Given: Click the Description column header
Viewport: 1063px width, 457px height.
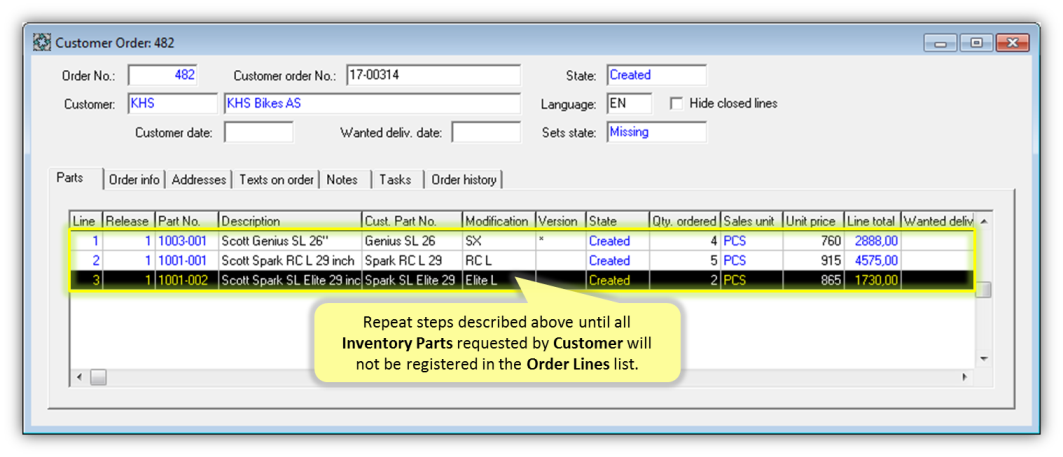Looking at the screenshot, I should click(x=290, y=221).
